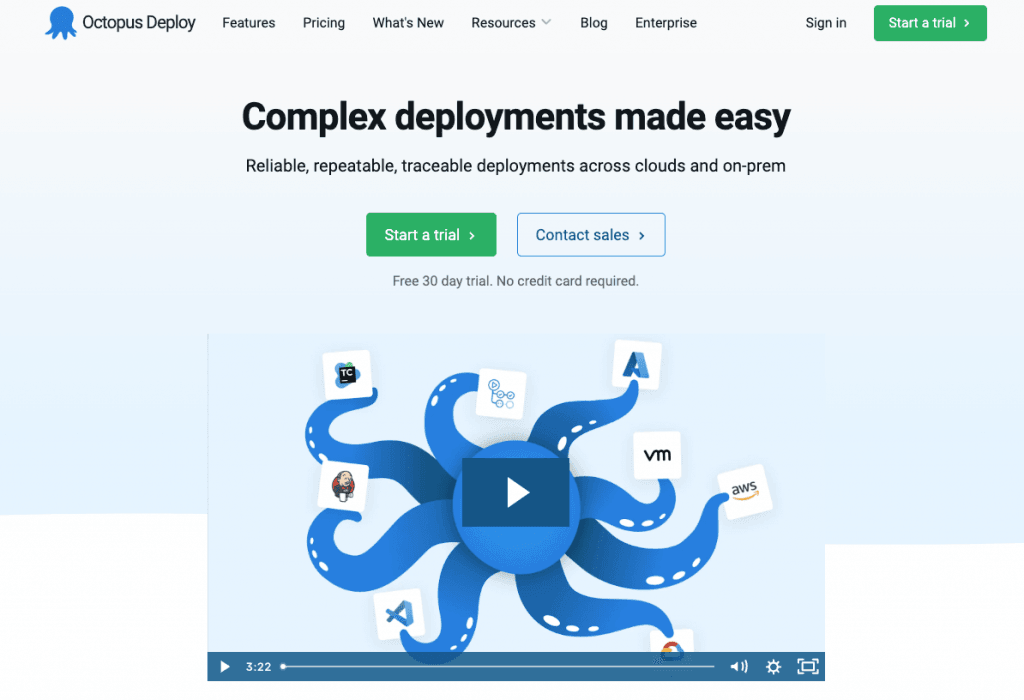Mute the video volume
The width and height of the screenshot is (1024, 700).
coord(739,666)
